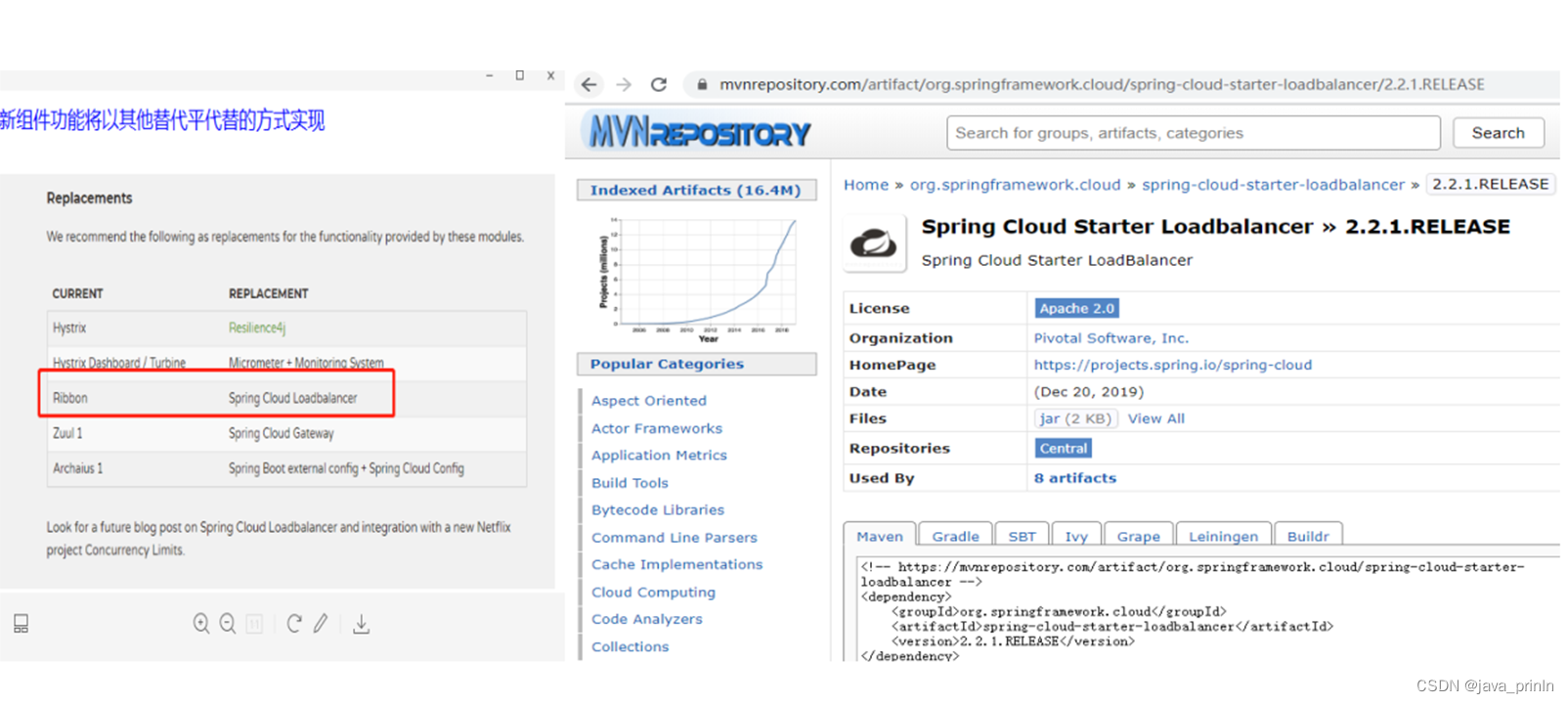Click the pencil edit icon
Screen dimensions: 1568x704
pyautogui.click(x=321, y=624)
